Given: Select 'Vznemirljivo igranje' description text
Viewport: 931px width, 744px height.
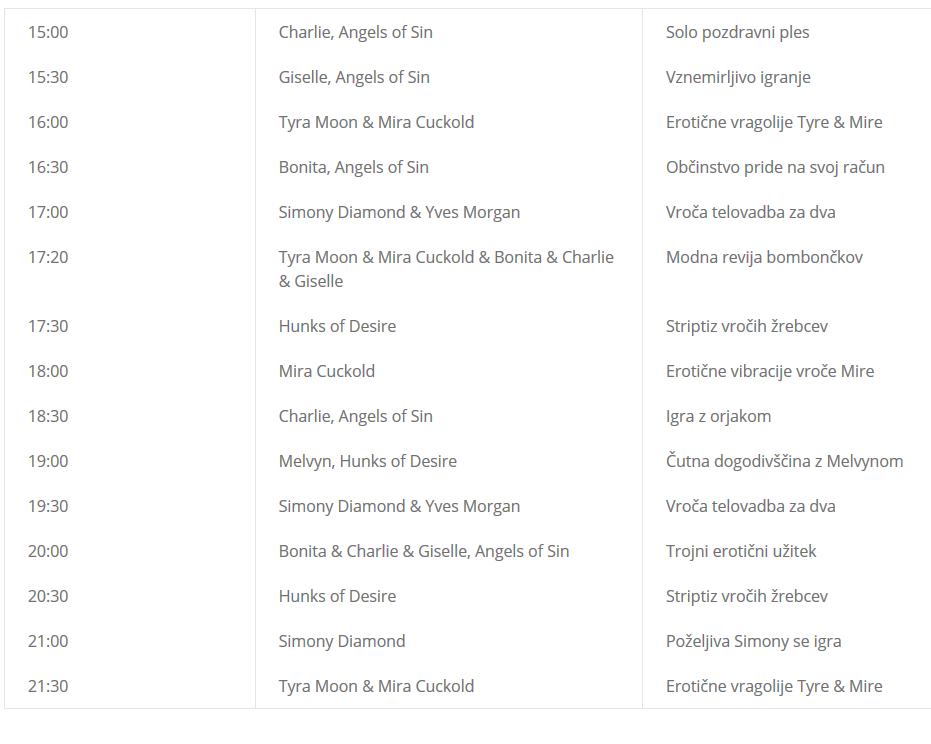Looking at the screenshot, I should pyautogui.click(x=737, y=77).
